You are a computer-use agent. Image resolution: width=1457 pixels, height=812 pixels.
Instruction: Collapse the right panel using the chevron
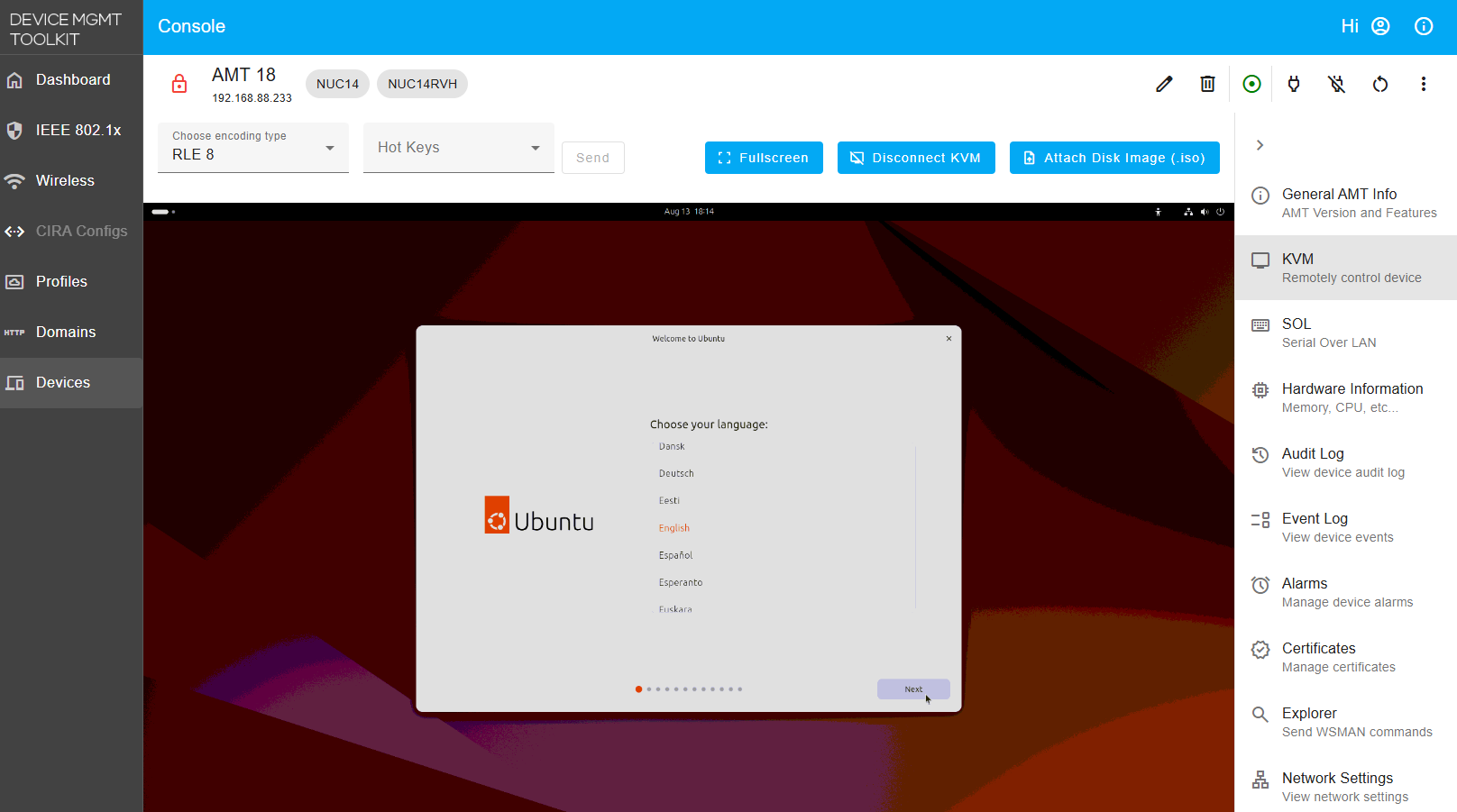click(1260, 145)
